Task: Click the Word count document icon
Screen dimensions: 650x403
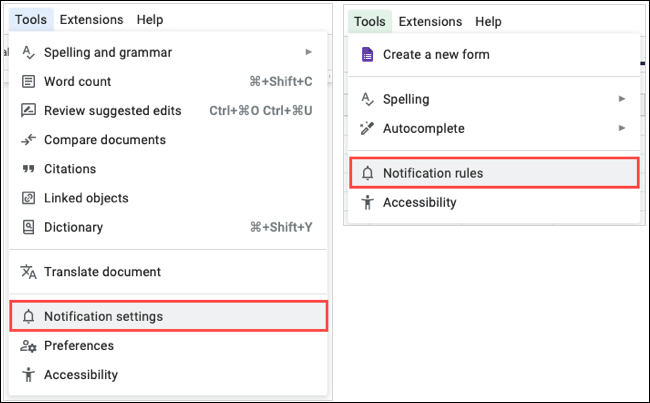Action: click(x=28, y=82)
